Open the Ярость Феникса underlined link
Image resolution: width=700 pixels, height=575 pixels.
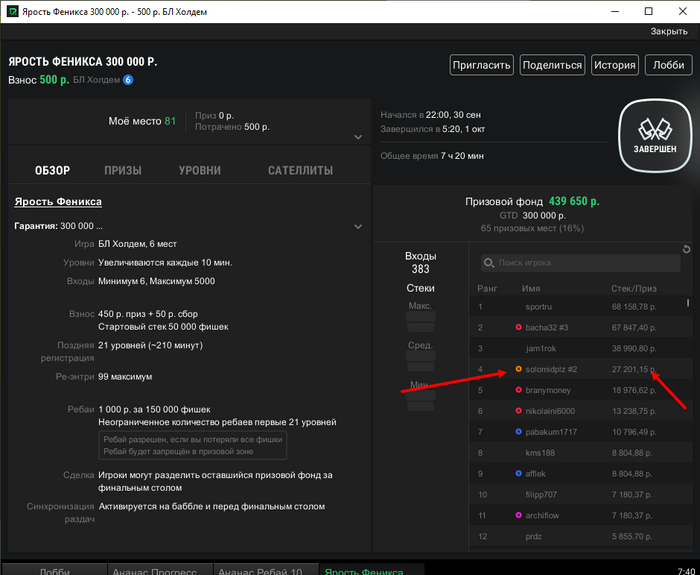click(x=58, y=202)
